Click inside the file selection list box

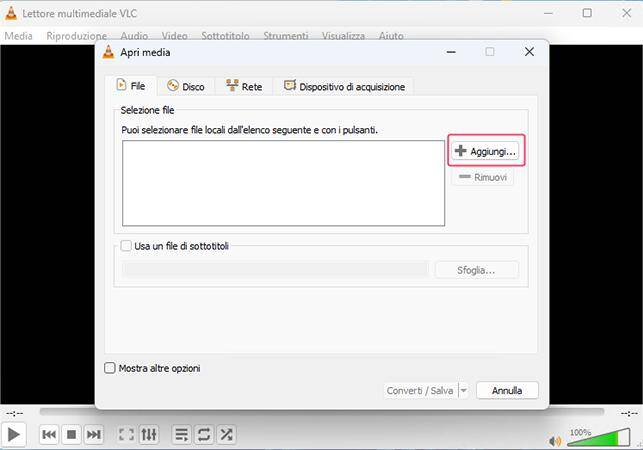(283, 183)
